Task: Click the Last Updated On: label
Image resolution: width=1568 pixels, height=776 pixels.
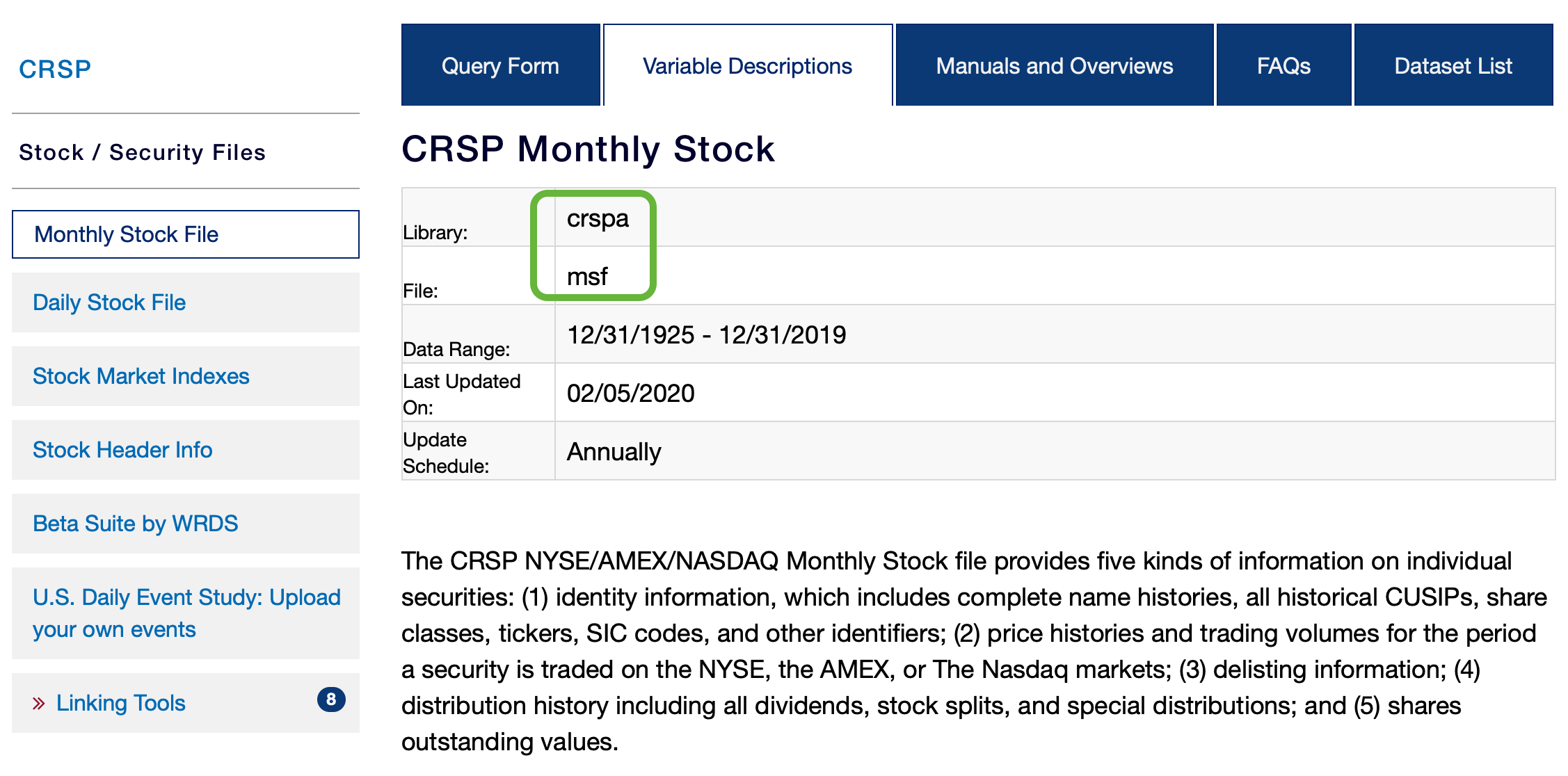Action: [x=462, y=394]
